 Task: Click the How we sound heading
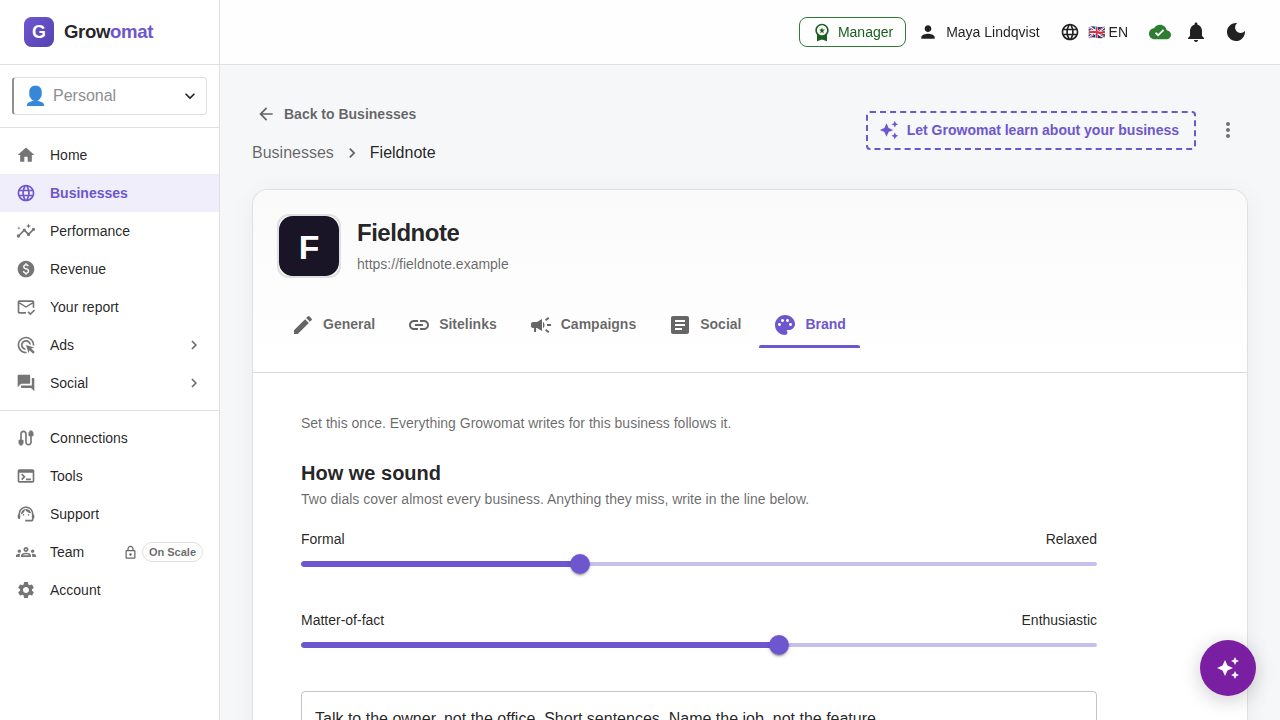371,473
